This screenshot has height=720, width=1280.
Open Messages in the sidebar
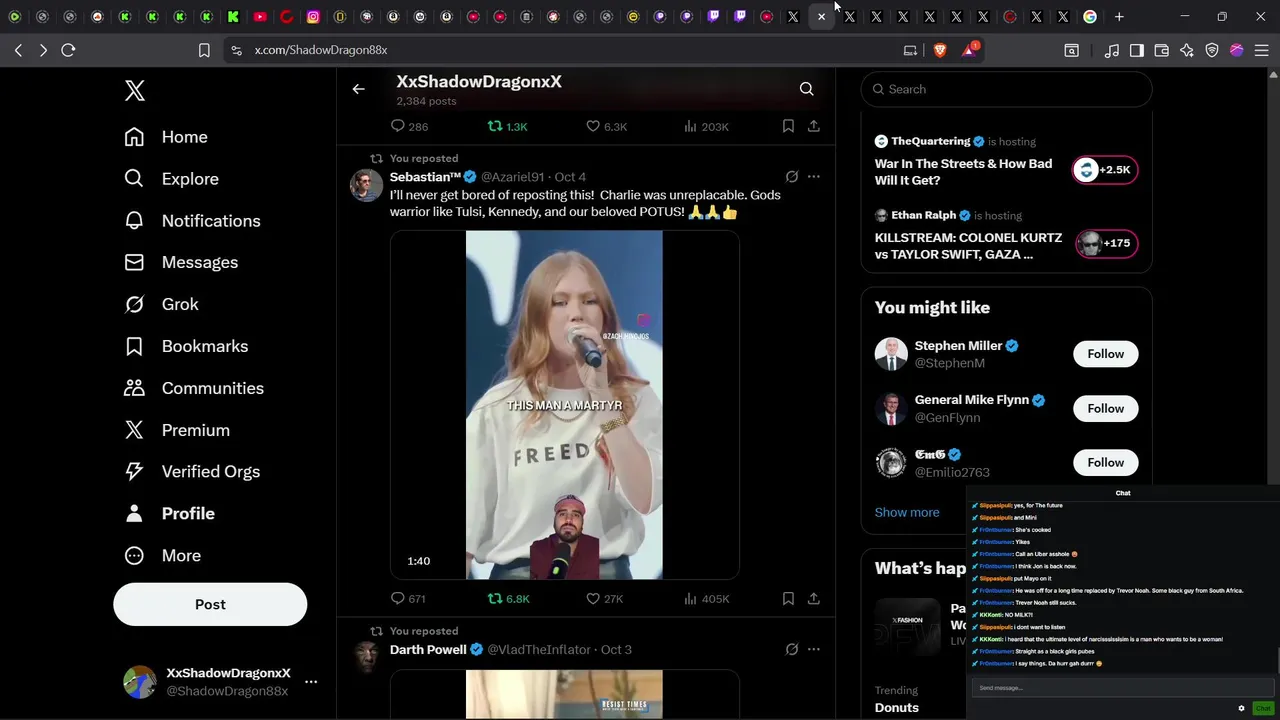click(x=181, y=262)
